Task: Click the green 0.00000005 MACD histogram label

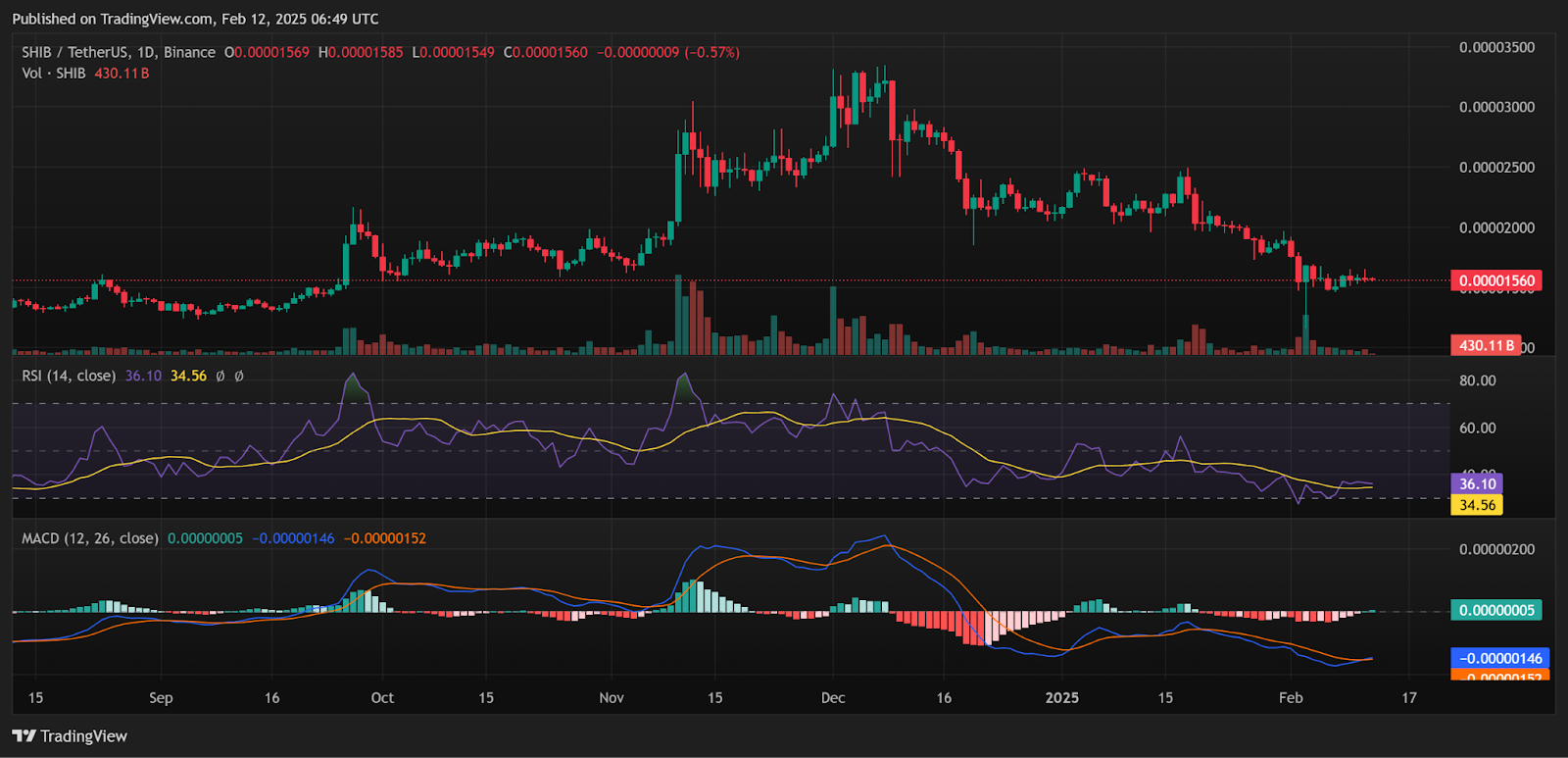Action: [x=1496, y=610]
